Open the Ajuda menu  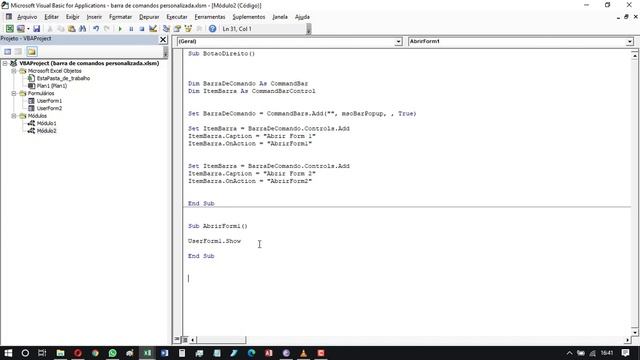click(x=302, y=17)
